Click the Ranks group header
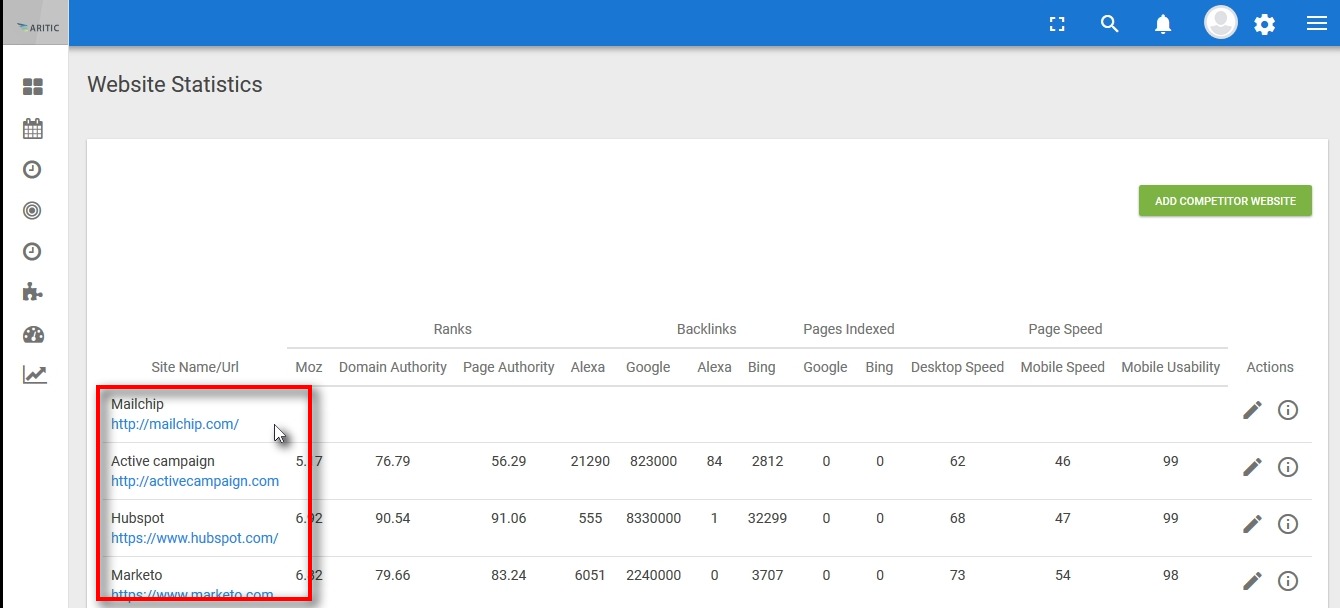 pyautogui.click(x=453, y=329)
